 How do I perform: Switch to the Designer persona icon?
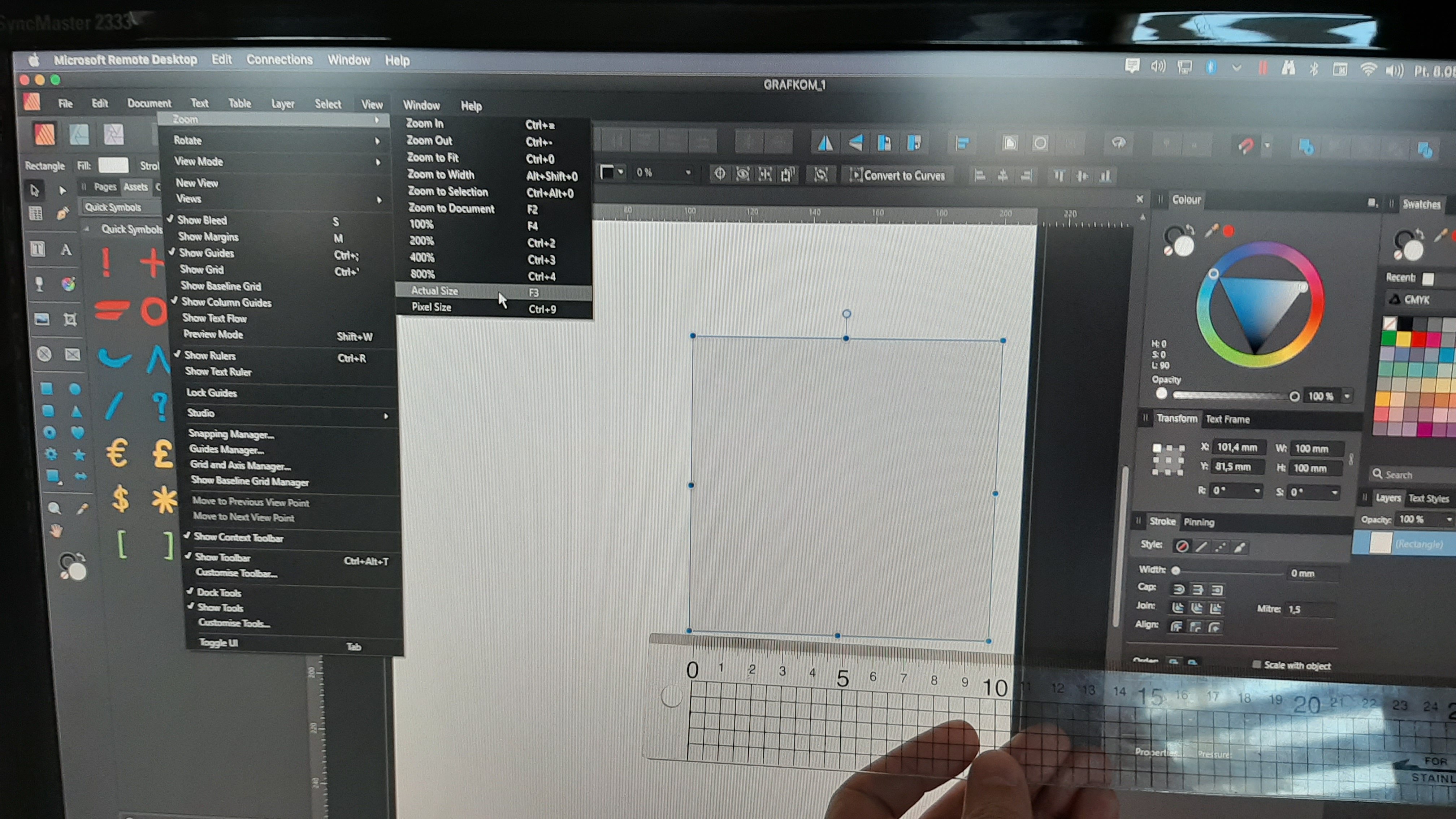pyautogui.click(x=79, y=135)
